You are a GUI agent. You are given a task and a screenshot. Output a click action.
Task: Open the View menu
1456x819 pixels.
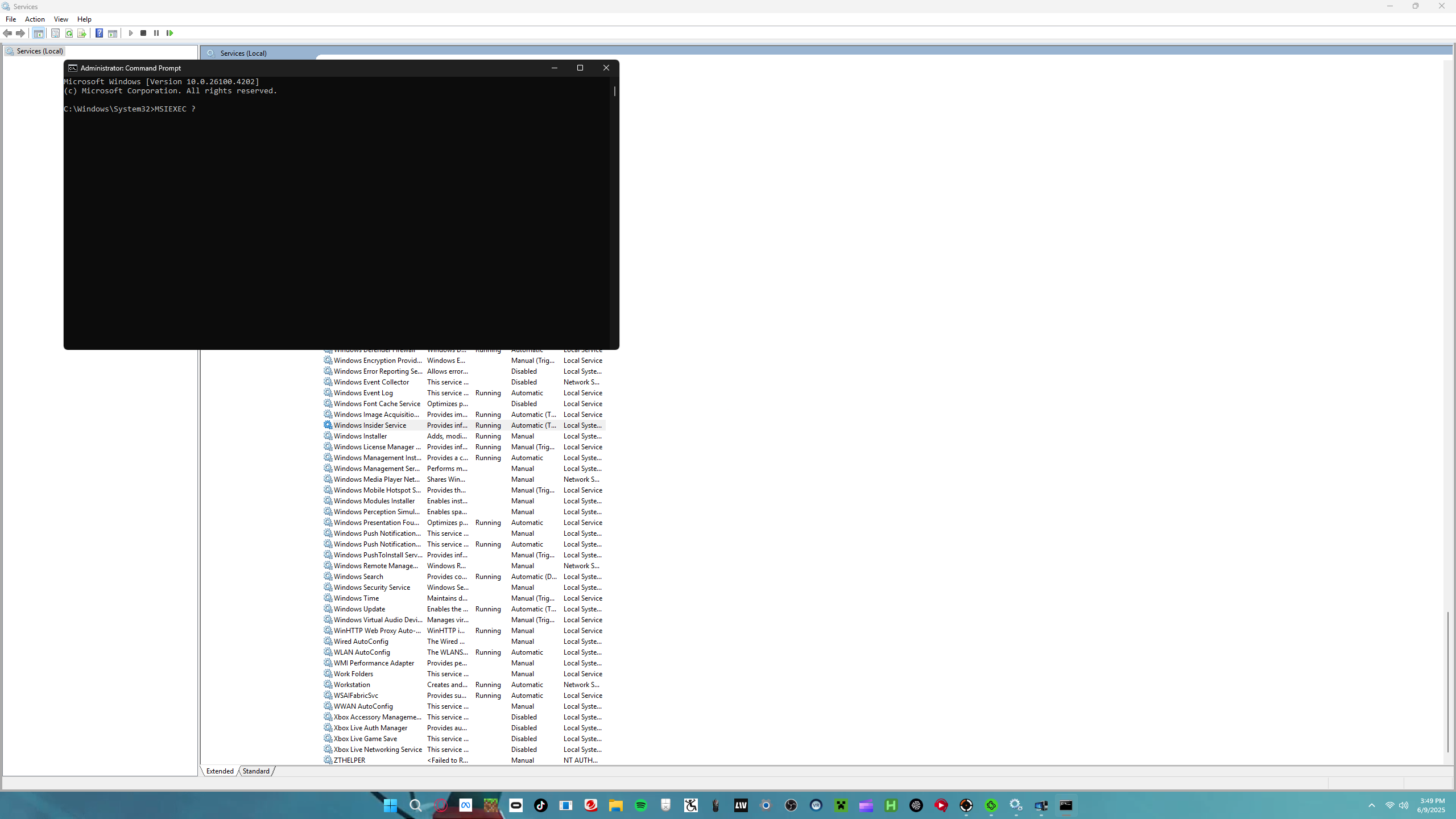61,19
